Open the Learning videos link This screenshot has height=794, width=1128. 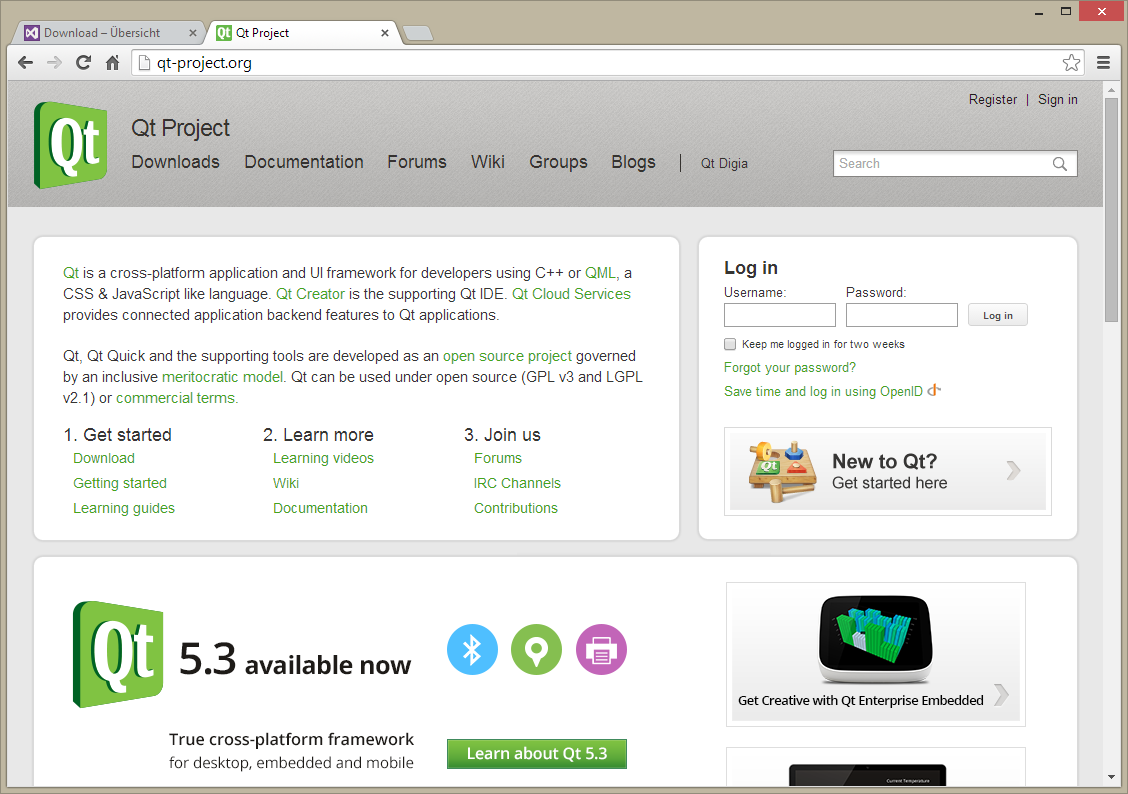point(323,458)
